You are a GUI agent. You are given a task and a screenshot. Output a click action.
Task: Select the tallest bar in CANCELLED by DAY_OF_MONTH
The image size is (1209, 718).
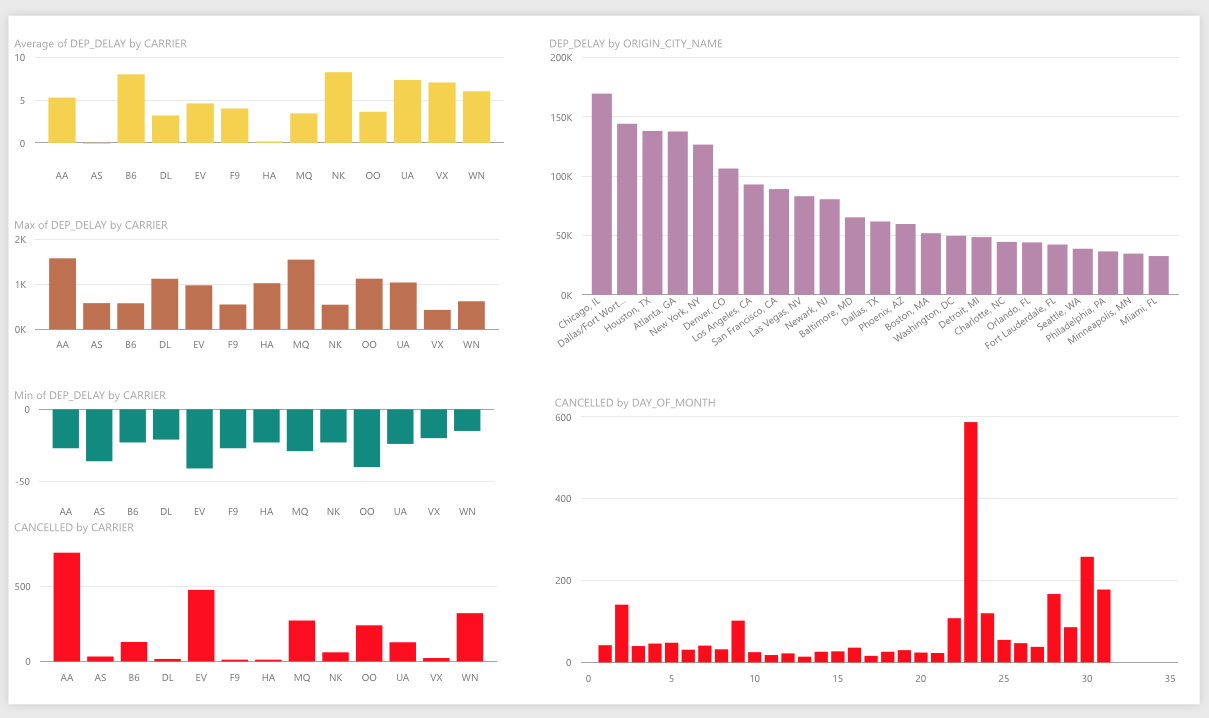970,542
